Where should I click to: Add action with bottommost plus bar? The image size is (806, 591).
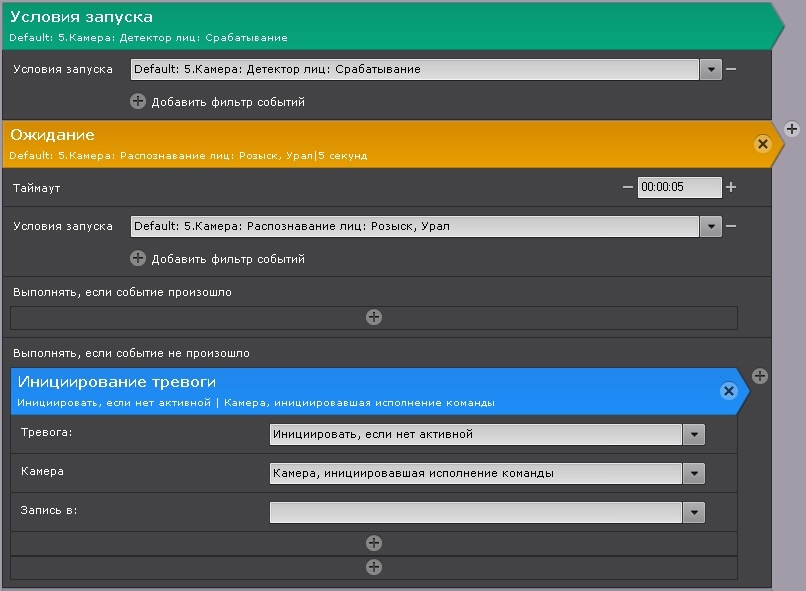374,567
